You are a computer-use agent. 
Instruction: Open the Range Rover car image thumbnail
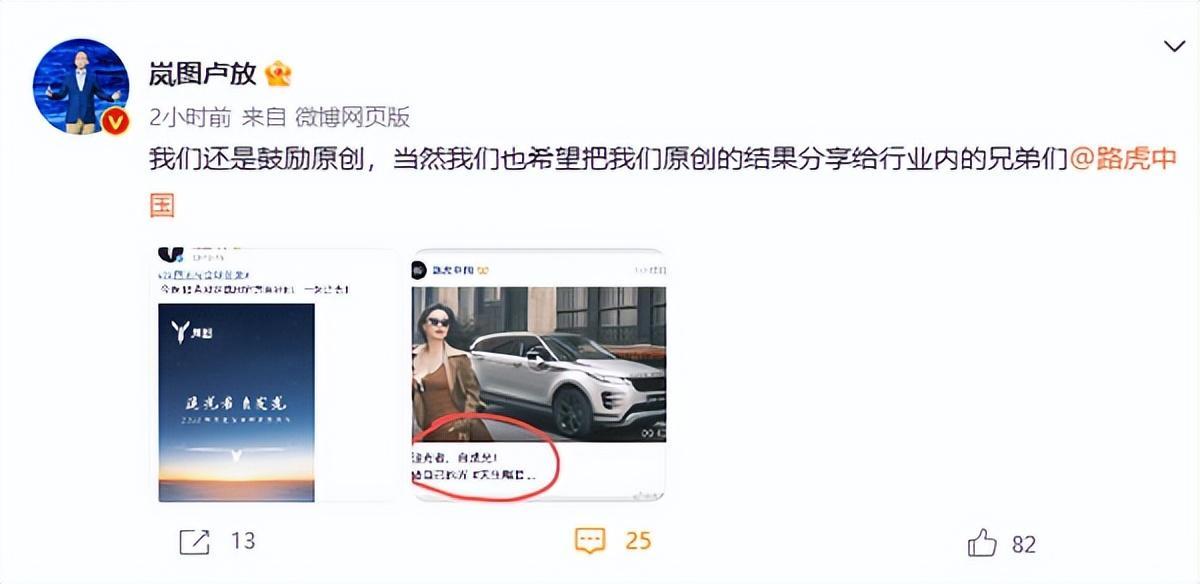pyautogui.click(x=539, y=364)
